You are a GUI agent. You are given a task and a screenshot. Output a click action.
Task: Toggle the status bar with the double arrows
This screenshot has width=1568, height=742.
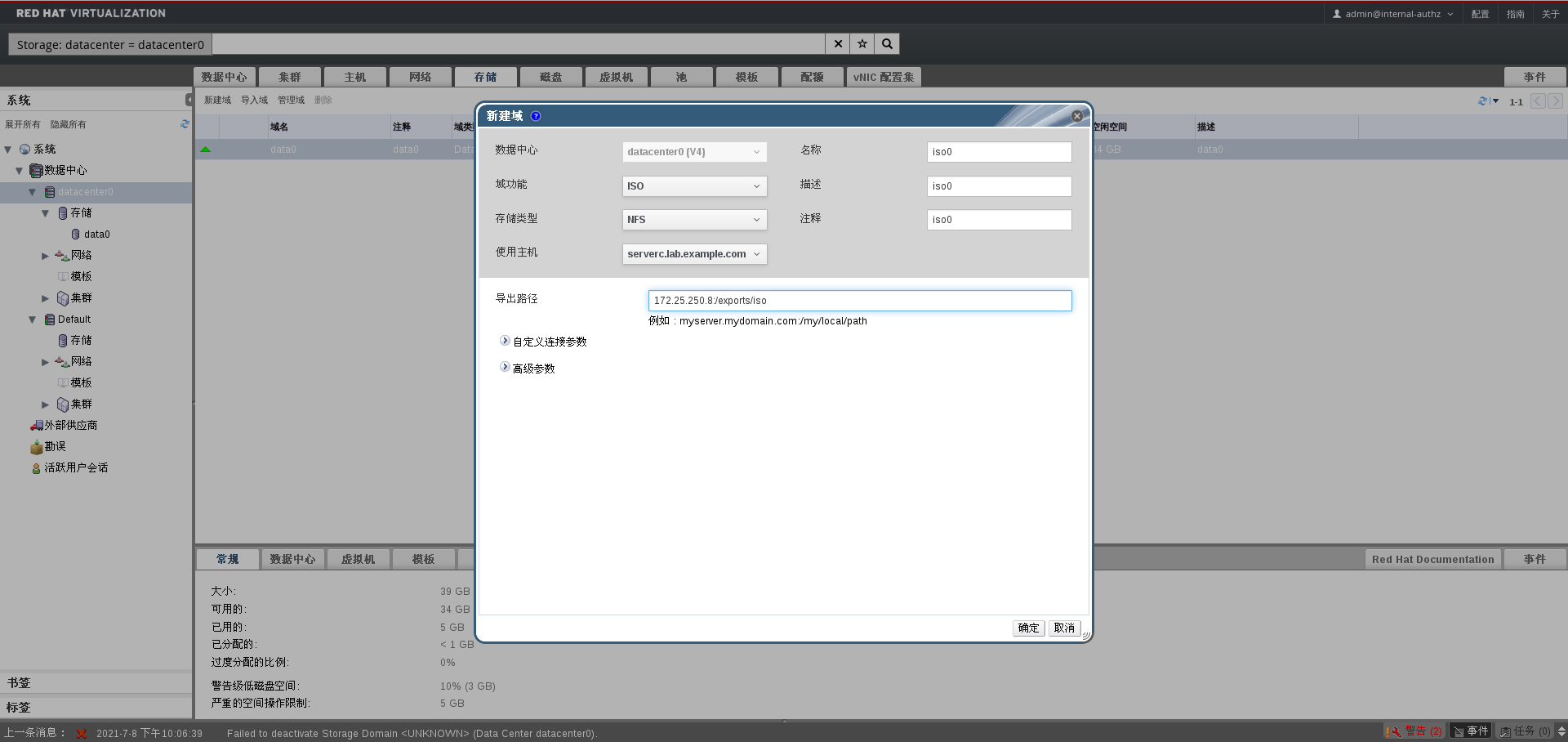[1560, 731]
